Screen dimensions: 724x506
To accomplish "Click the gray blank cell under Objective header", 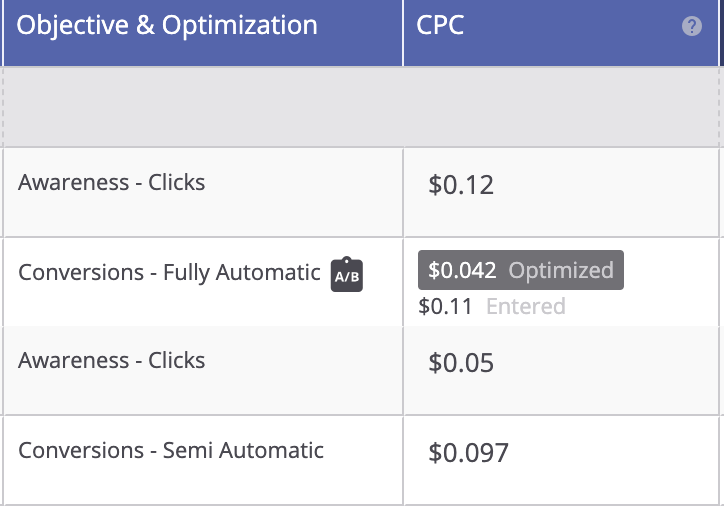I will pyautogui.click(x=202, y=107).
